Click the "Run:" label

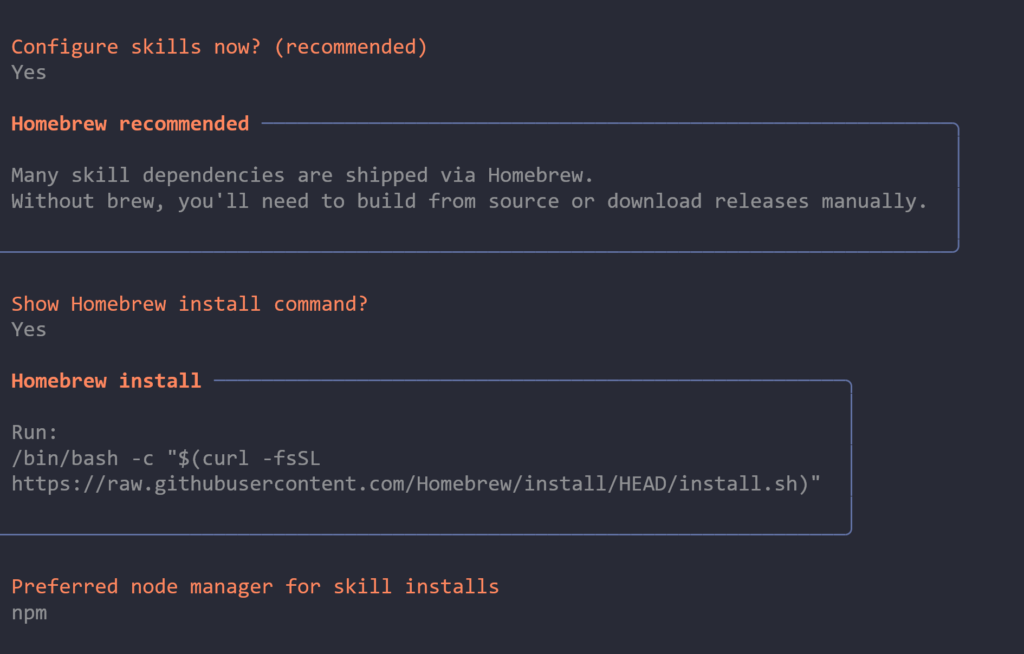(x=35, y=433)
